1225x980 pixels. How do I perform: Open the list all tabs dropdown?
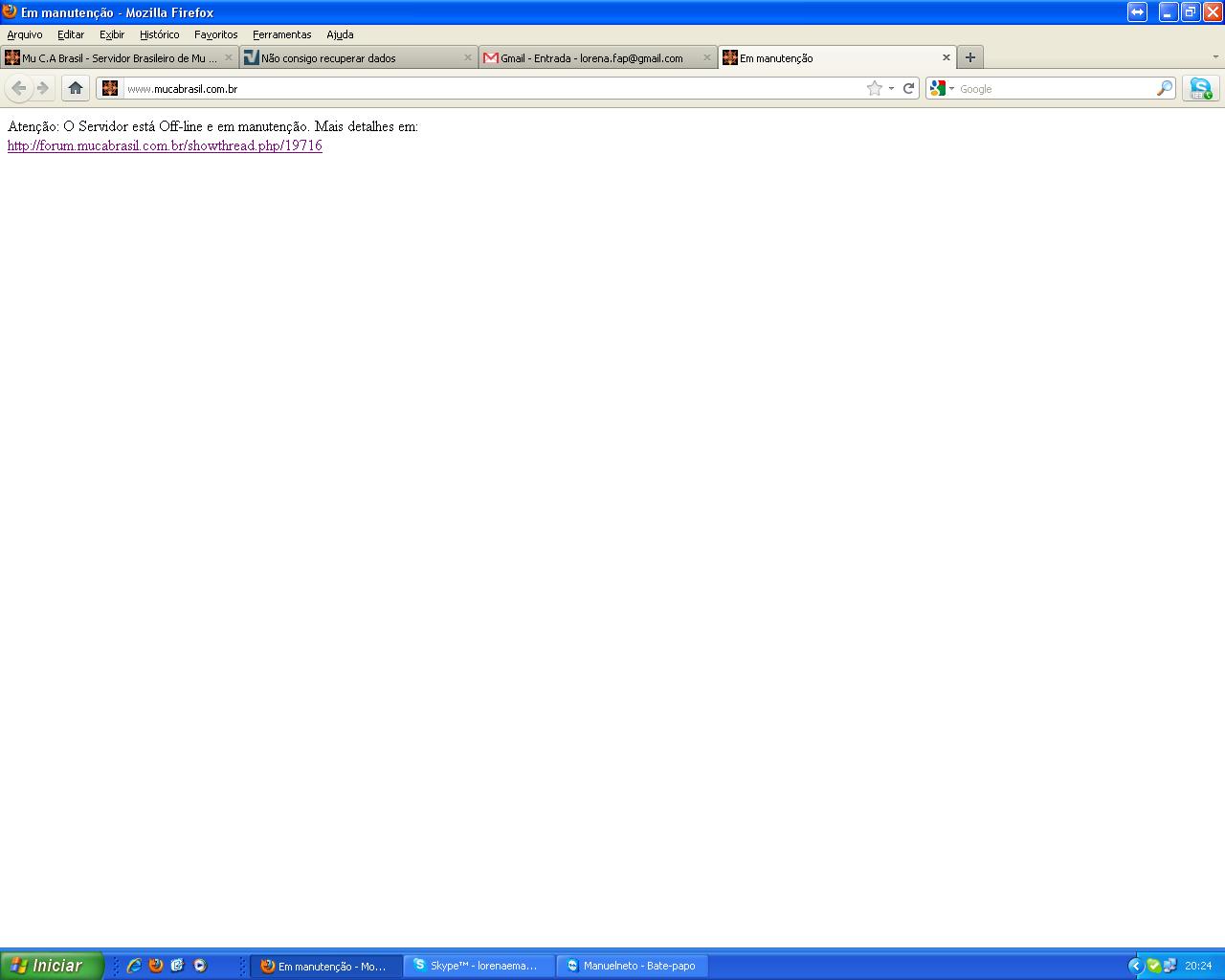click(1215, 57)
